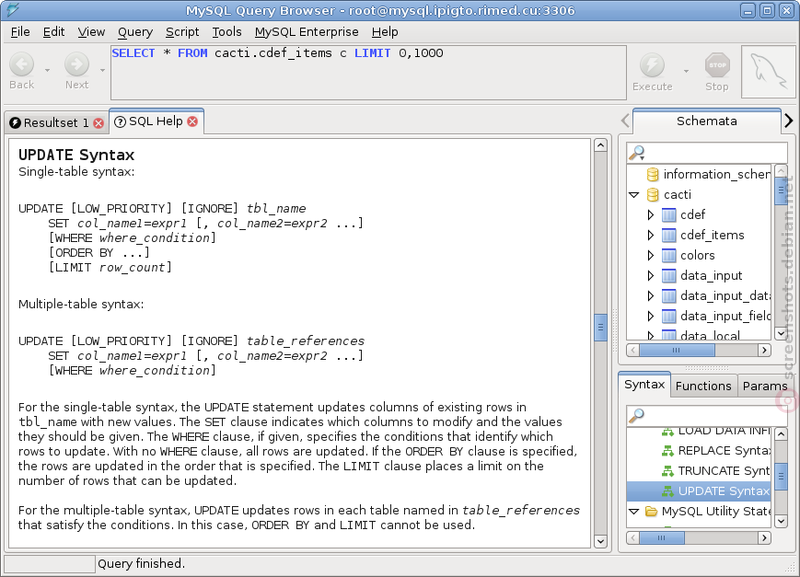The height and width of the screenshot is (577, 800).
Task: Select the cacti database icon
Action: tap(653, 194)
